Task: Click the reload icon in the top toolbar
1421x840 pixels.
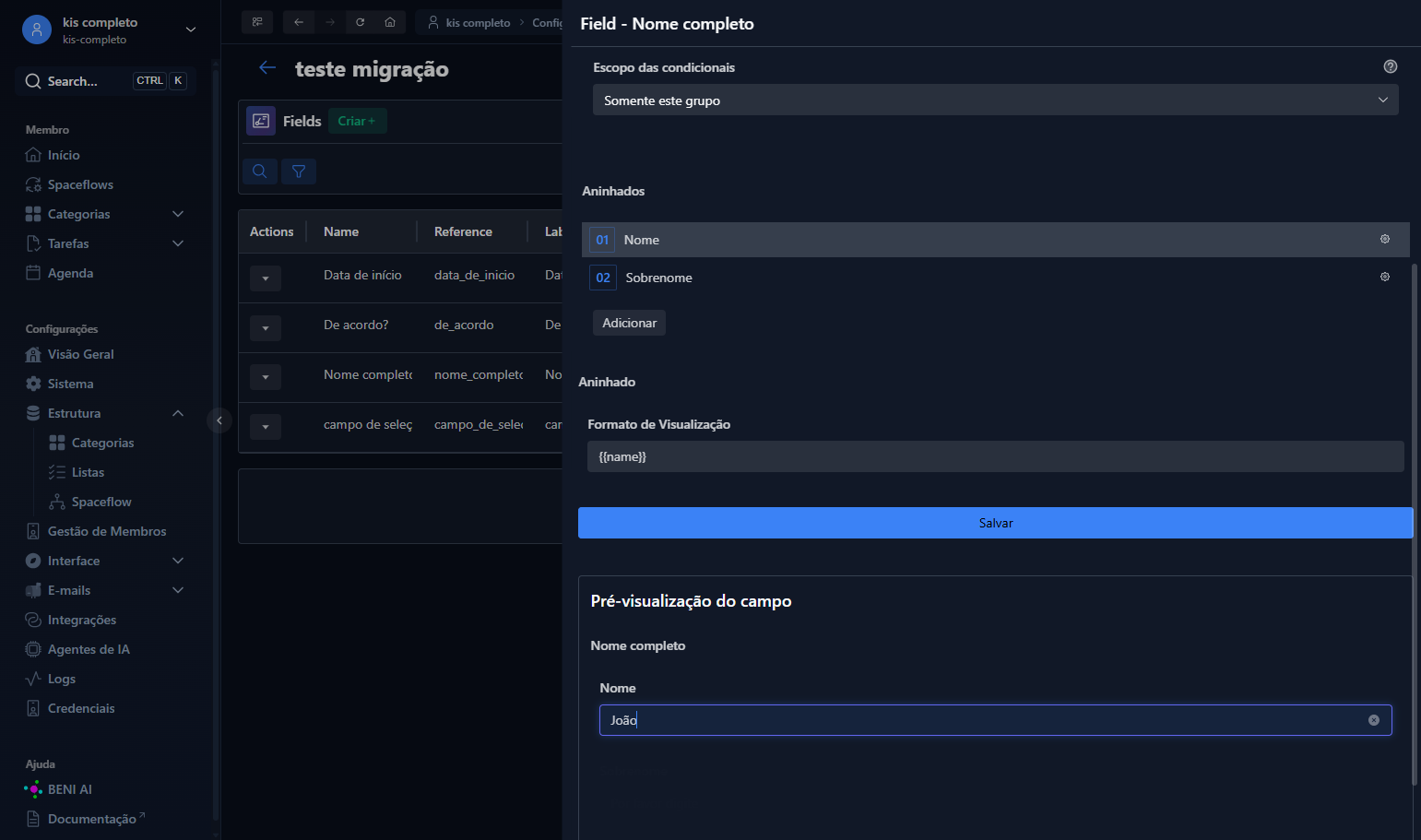Action: pyautogui.click(x=361, y=22)
